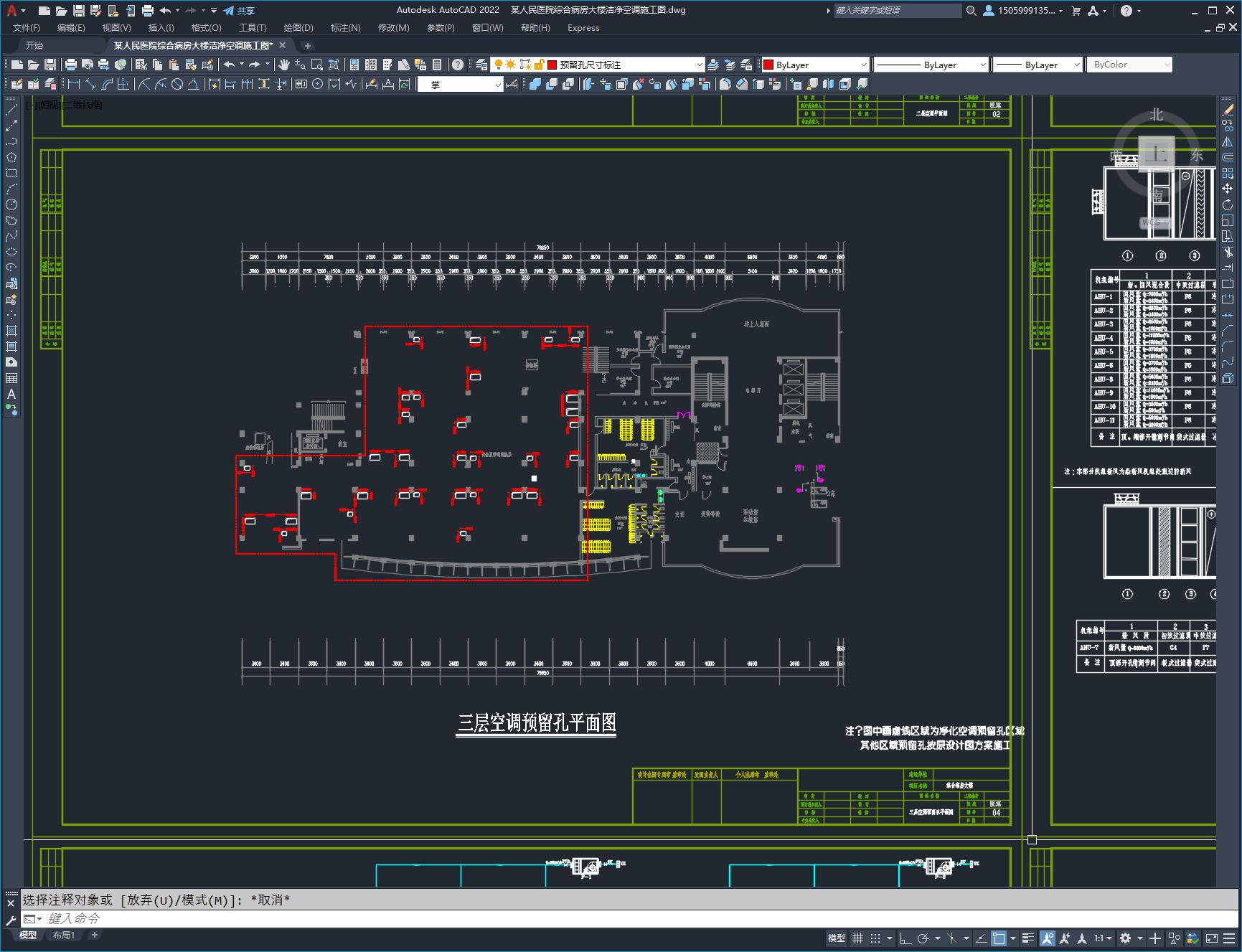This screenshot has height=952, width=1242.
Task: Open the Autodesk App Store cart icon
Action: point(1076,10)
